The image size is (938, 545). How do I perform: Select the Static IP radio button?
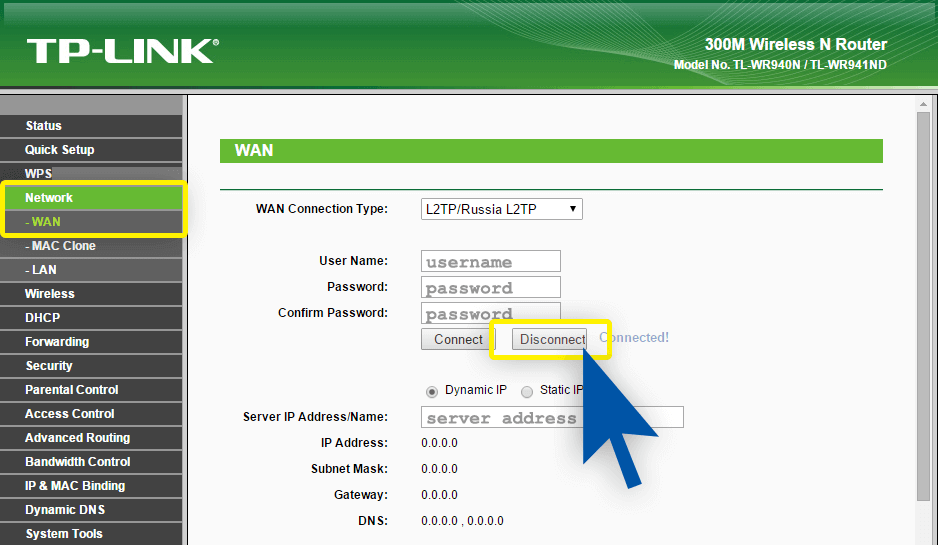[527, 392]
